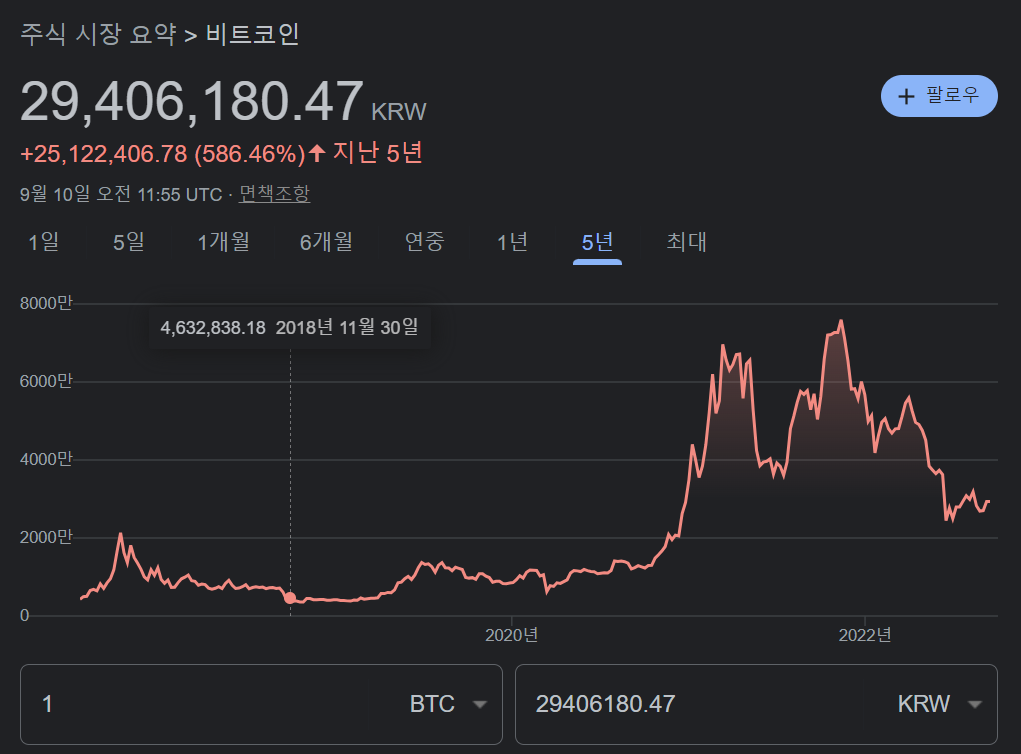Click the chart data point marker dot
The width and height of the screenshot is (1021, 754).
[x=290, y=598]
